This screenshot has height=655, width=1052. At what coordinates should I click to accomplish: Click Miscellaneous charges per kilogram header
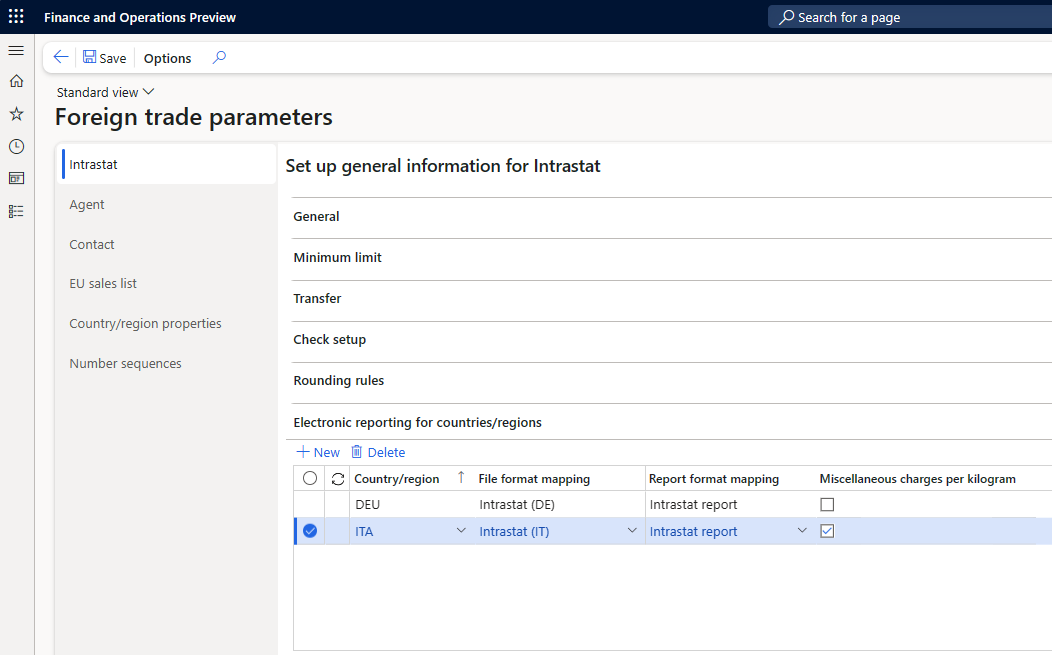point(917,478)
